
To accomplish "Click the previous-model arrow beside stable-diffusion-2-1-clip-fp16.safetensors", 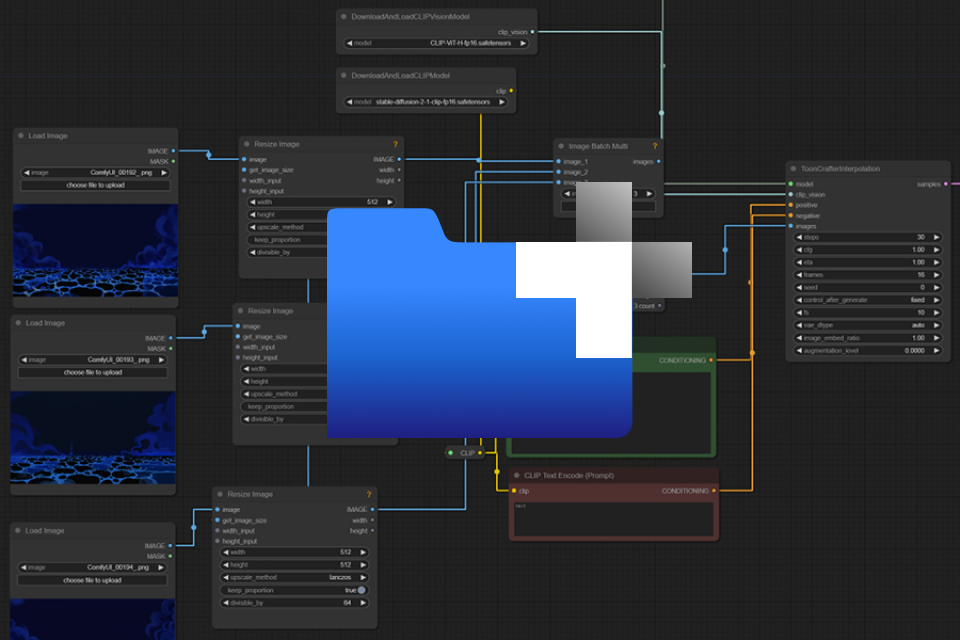I will (x=349, y=102).
